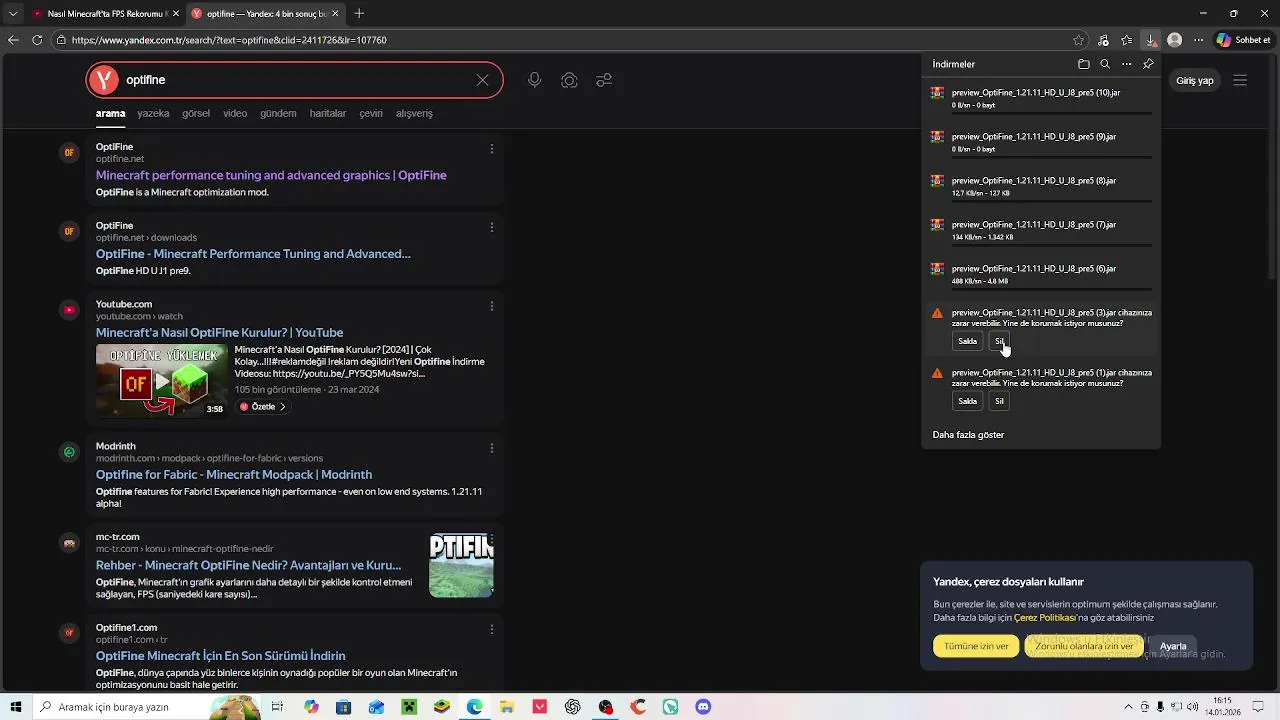
Task: Click Sakla for OptiFine pre5 (1).jar
Action: click(967, 401)
